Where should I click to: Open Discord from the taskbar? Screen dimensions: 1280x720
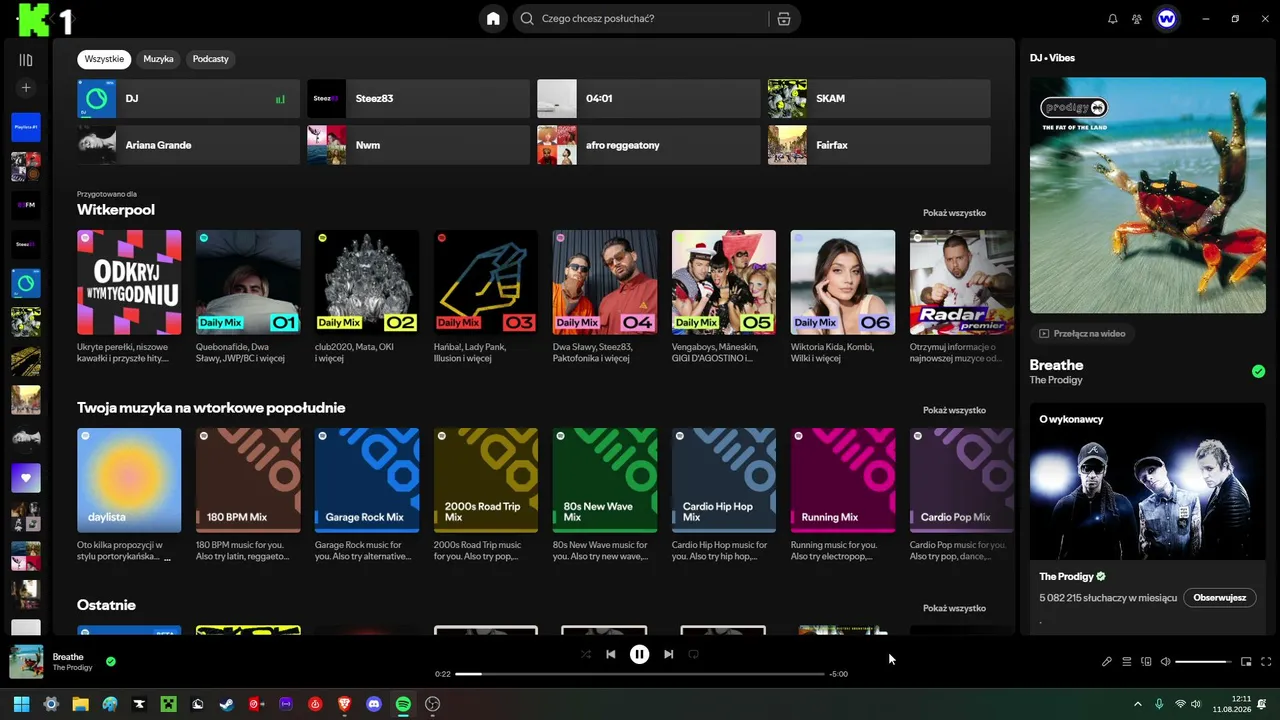374,704
